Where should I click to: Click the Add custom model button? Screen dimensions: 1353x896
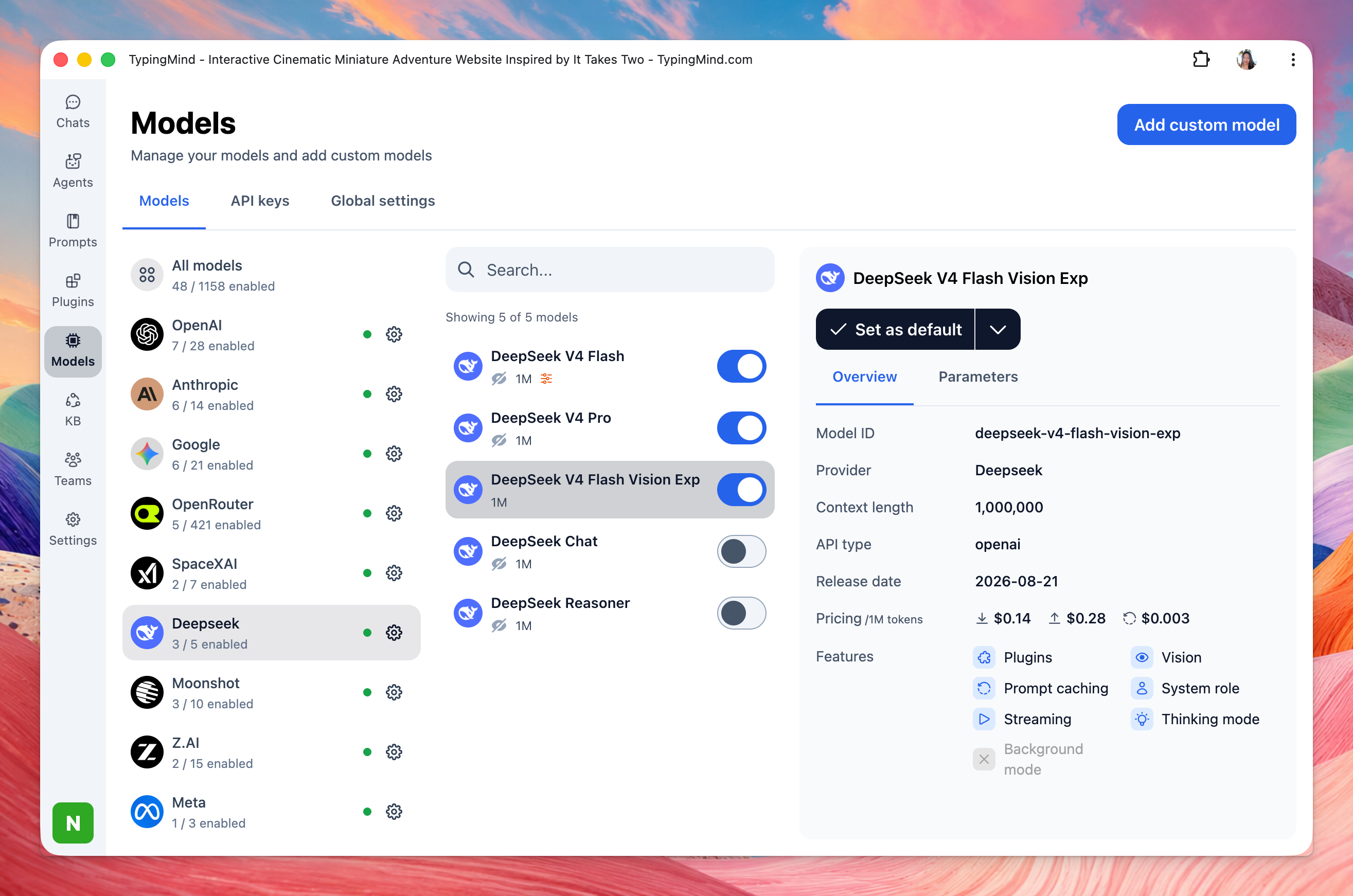click(x=1206, y=124)
